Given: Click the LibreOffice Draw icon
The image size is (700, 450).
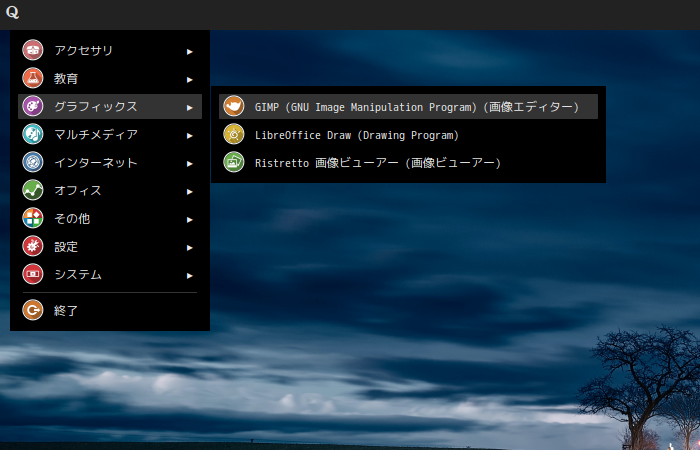Looking at the screenshot, I should click(x=234, y=134).
